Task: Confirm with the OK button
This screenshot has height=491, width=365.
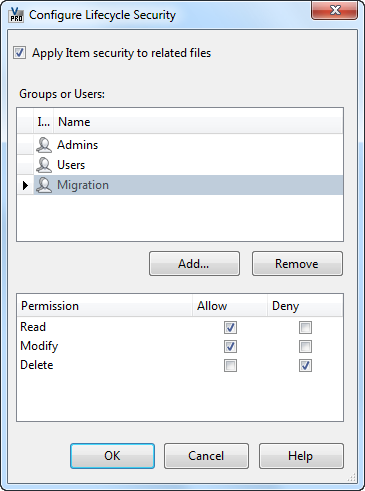Action: pos(112,456)
